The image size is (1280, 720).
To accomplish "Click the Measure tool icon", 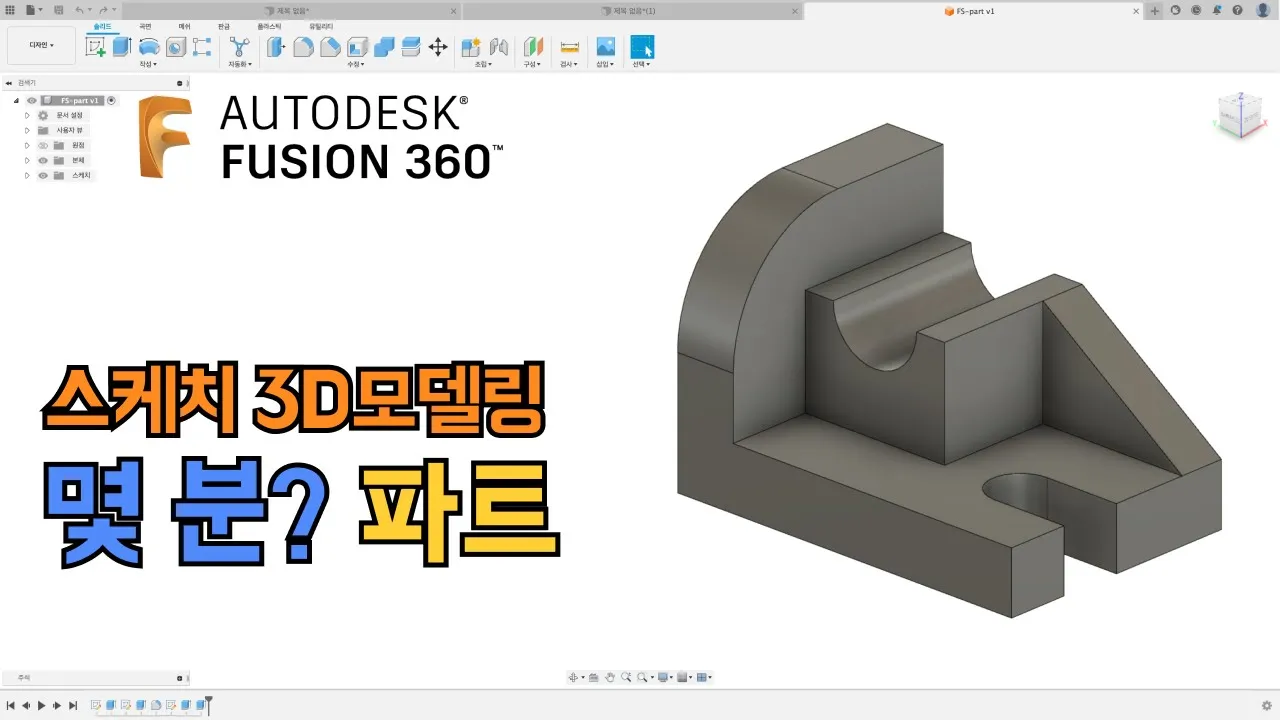I will (x=570, y=47).
